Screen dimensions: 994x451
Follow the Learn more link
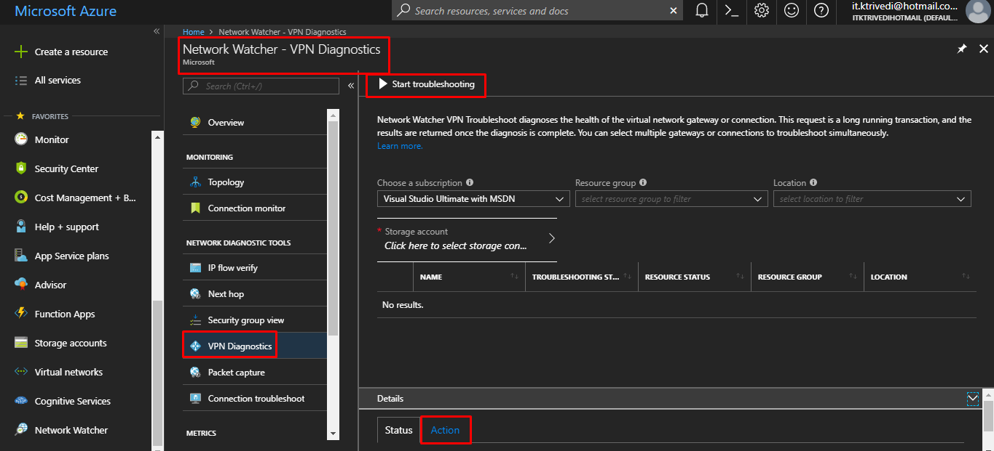(x=400, y=146)
